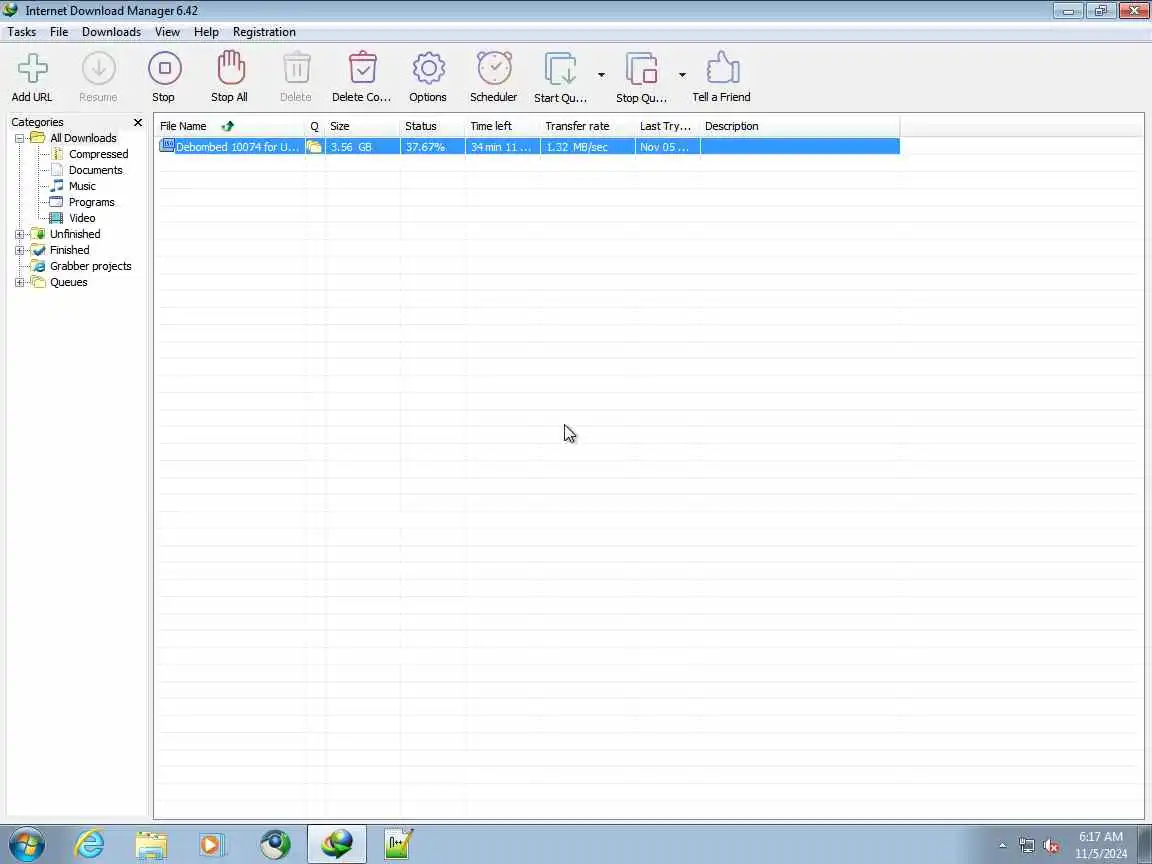This screenshot has height=864, width=1152.
Task: Click the Q column header
Action: pyautogui.click(x=315, y=126)
